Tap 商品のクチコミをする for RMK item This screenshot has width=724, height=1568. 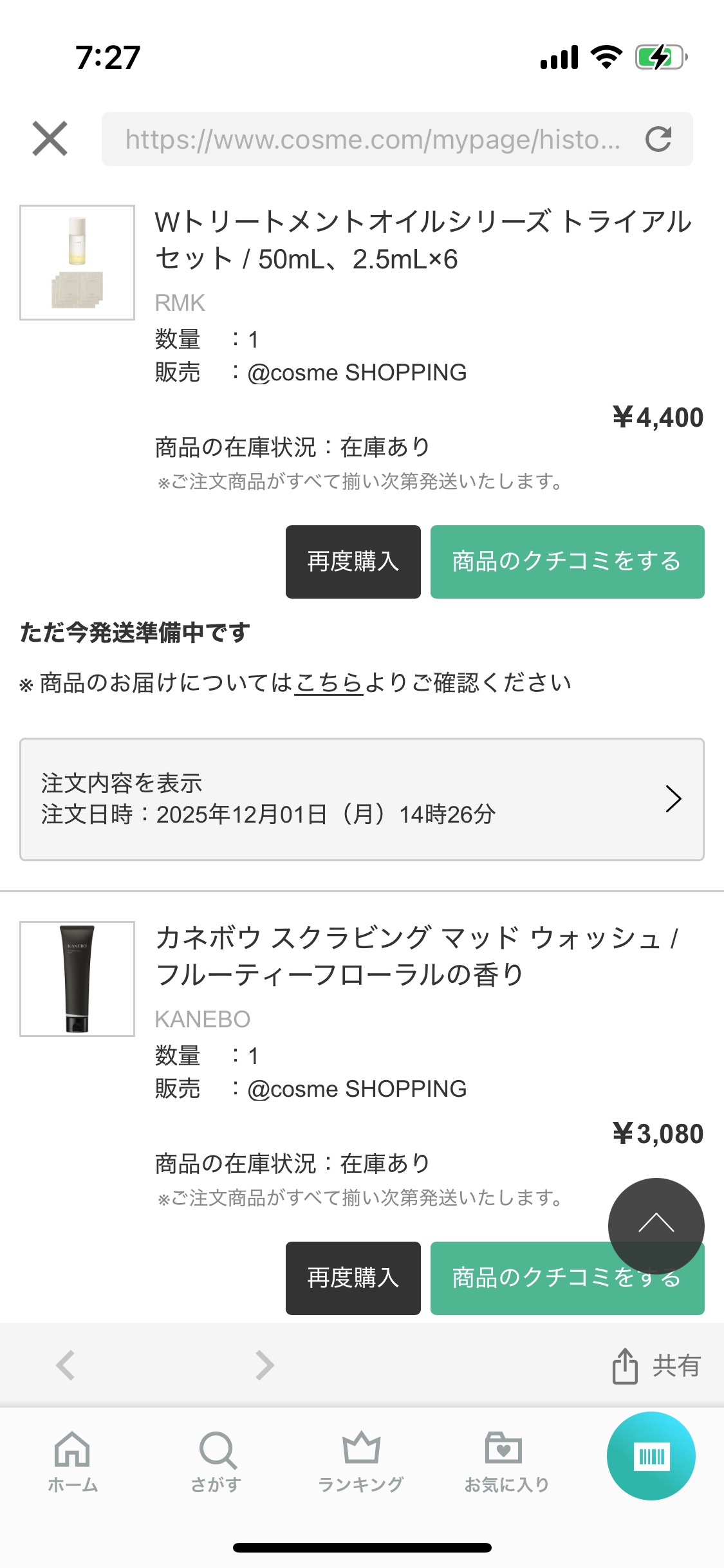coord(566,561)
